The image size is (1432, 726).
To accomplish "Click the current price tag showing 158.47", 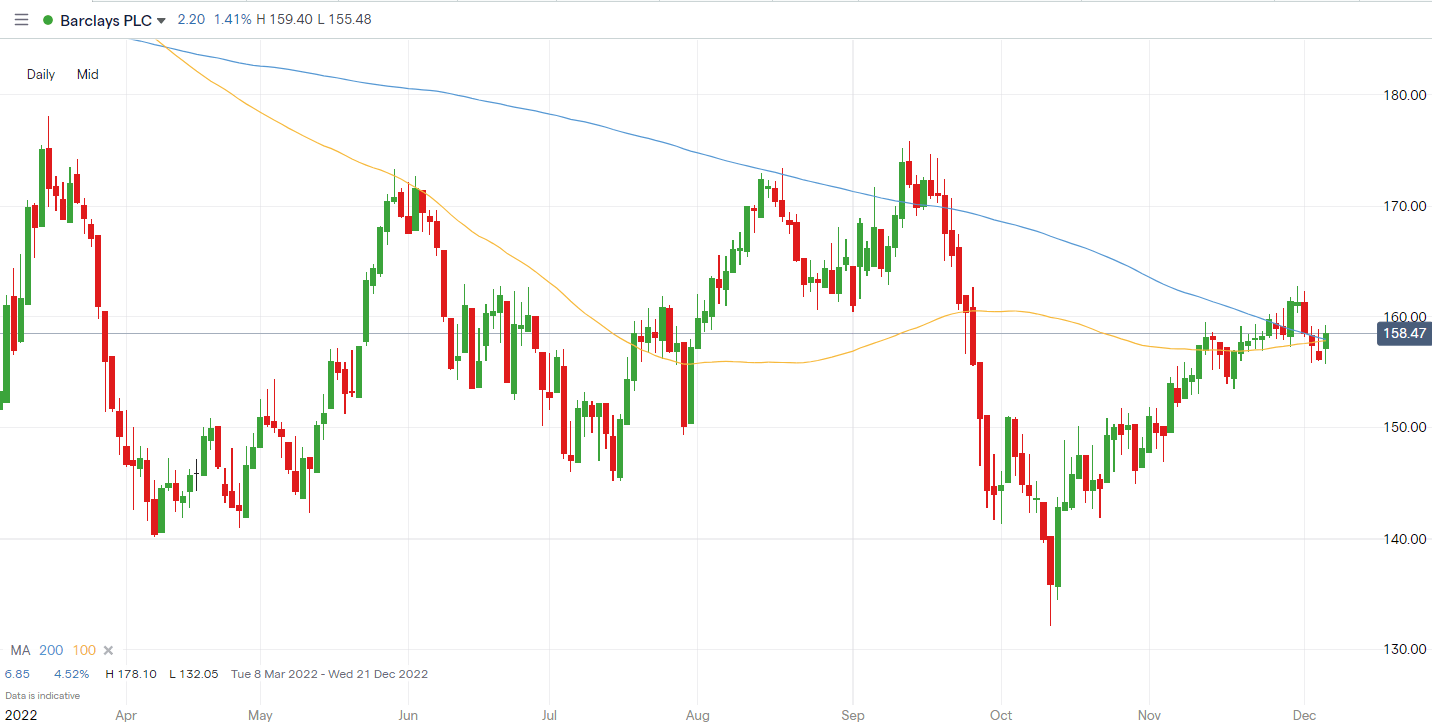I will click(x=1404, y=334).
